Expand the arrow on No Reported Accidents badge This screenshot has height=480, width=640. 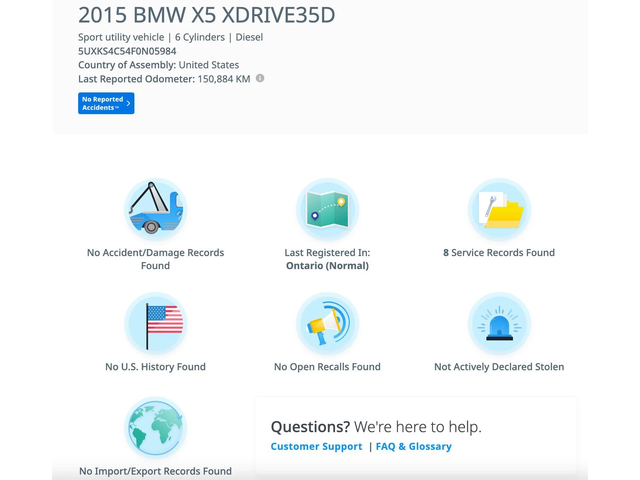tap(128, 103)
